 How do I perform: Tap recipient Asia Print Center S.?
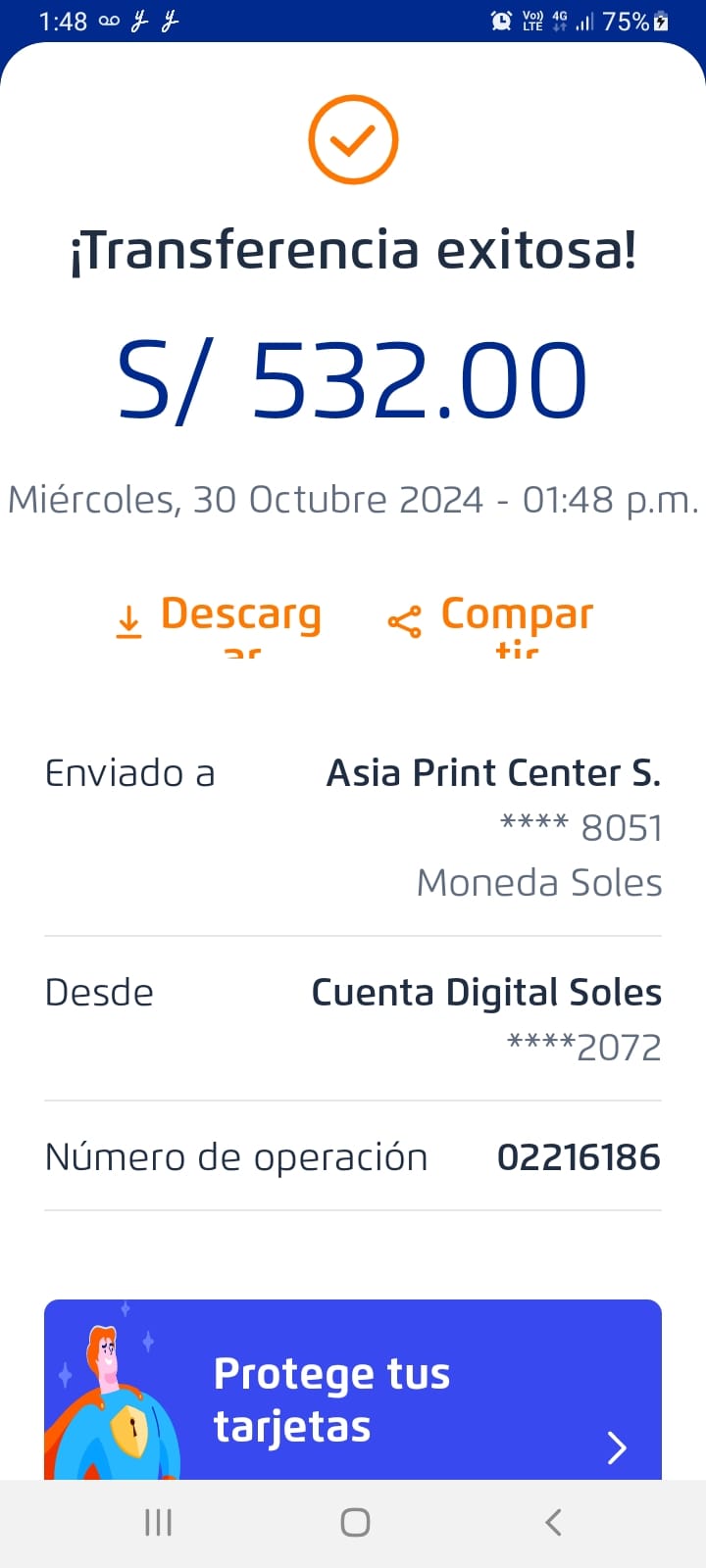493,773
